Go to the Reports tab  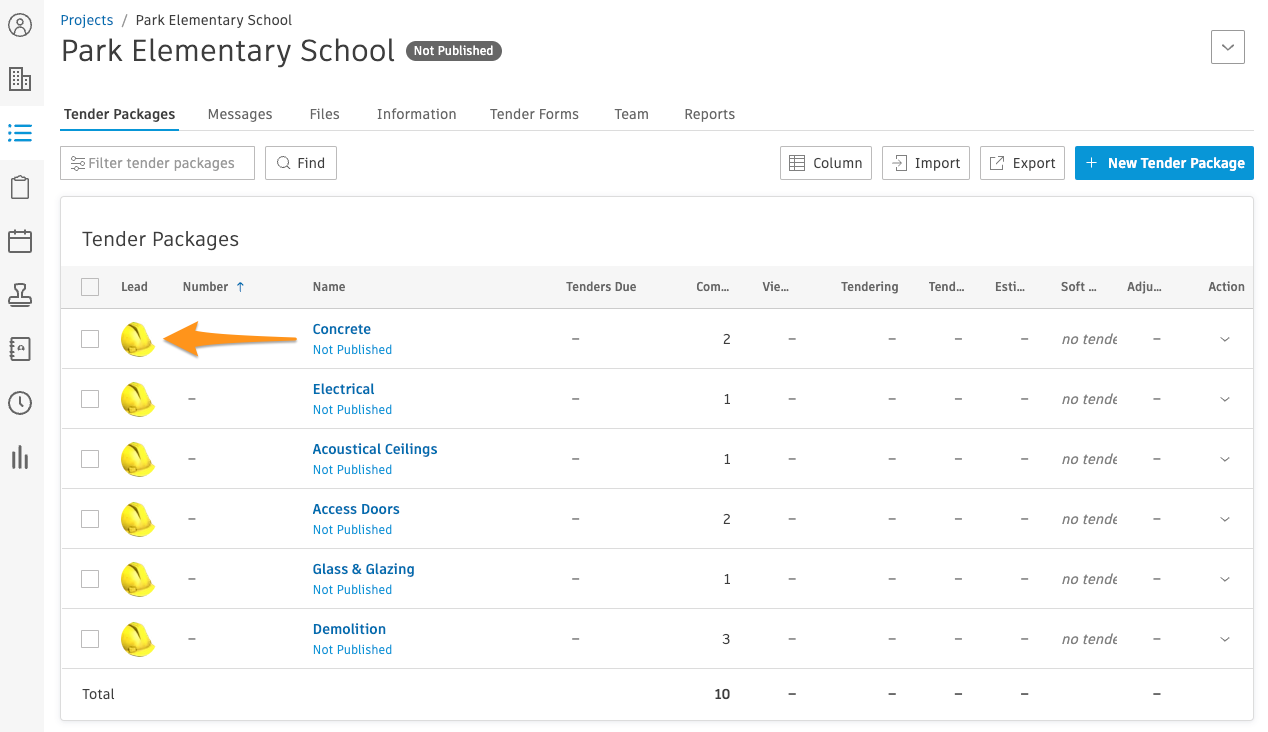[x=709, y=114]
